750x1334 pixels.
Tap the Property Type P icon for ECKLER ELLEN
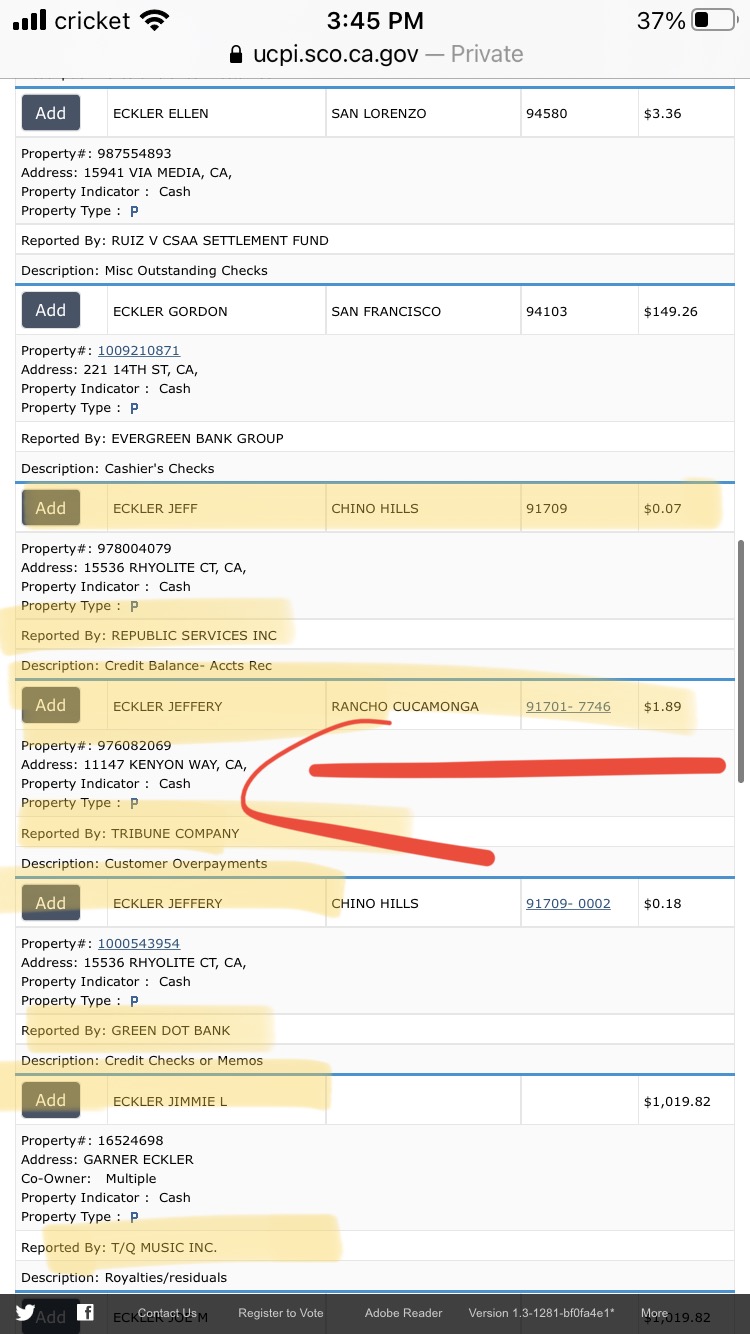click(134, 211)
